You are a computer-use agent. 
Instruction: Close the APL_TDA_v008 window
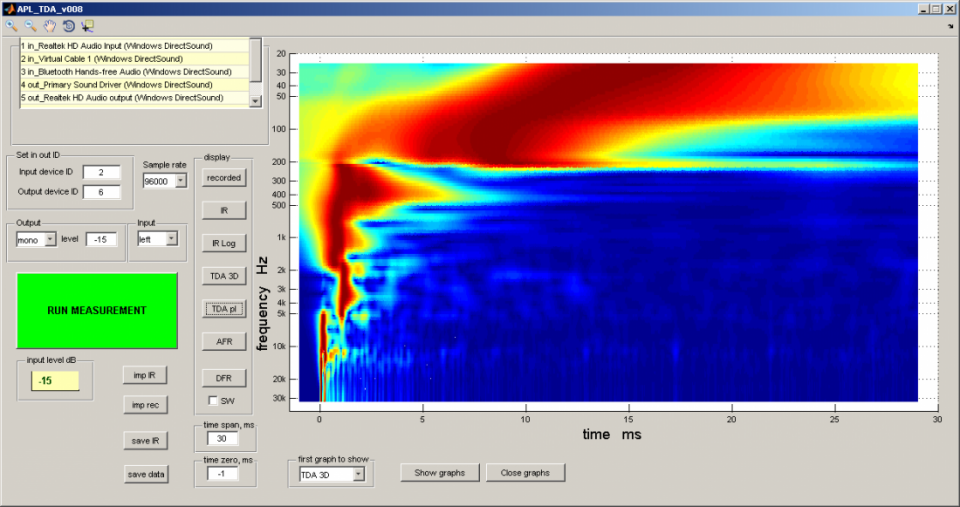[x=950, y=9]
